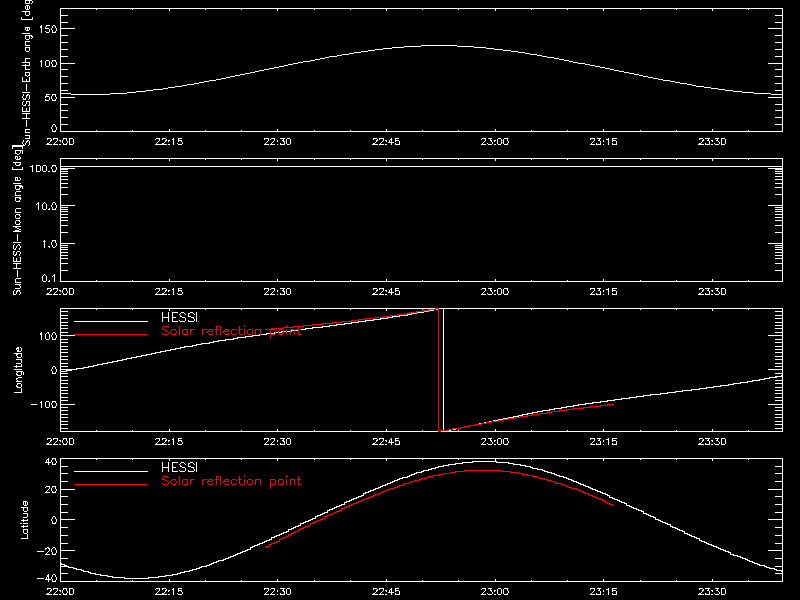This screenshot has width=800, height=600.
Task: Select the 23:30 time label under Earth angle plot
Action: (x=712, y=141)
